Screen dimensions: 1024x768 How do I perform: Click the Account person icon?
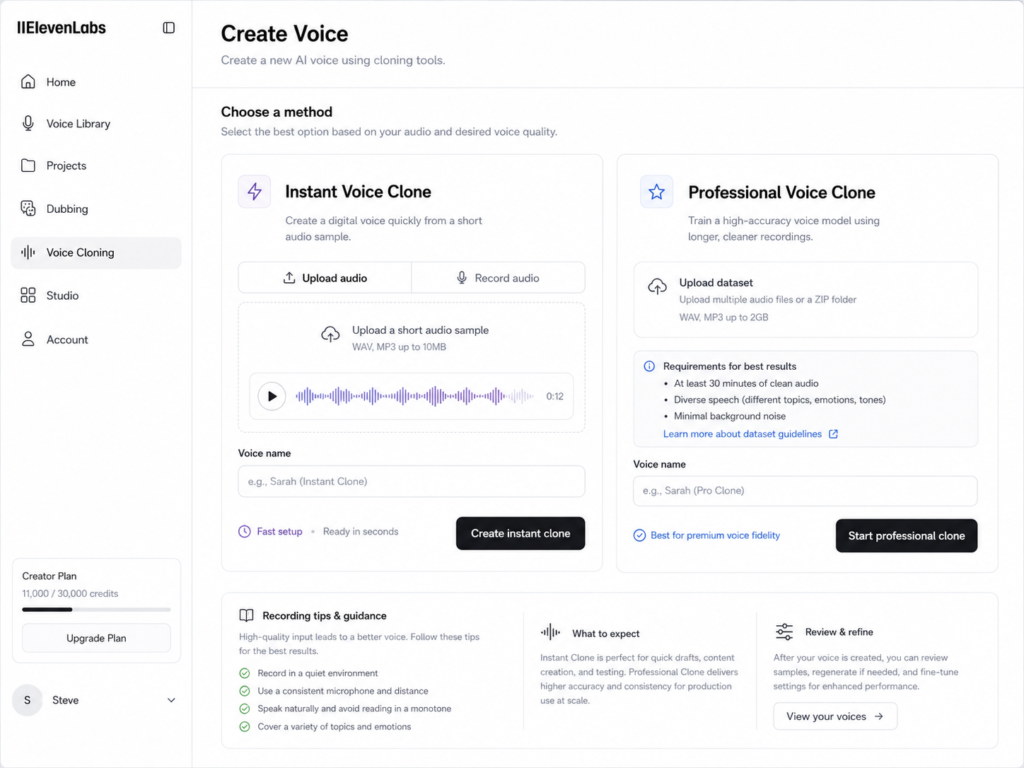point(28,339)
